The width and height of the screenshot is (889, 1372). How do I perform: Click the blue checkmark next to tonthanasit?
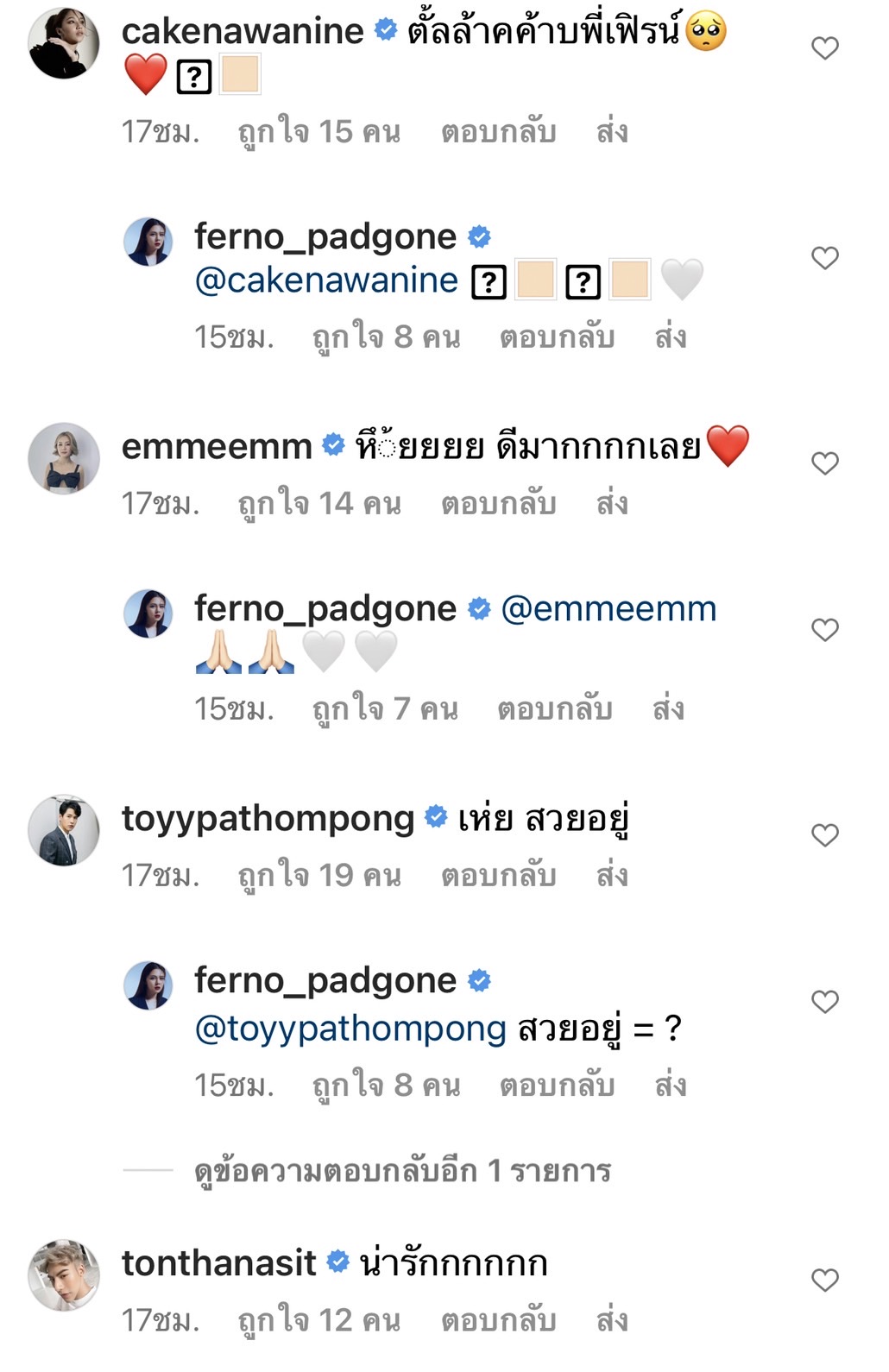point(336,1262)
